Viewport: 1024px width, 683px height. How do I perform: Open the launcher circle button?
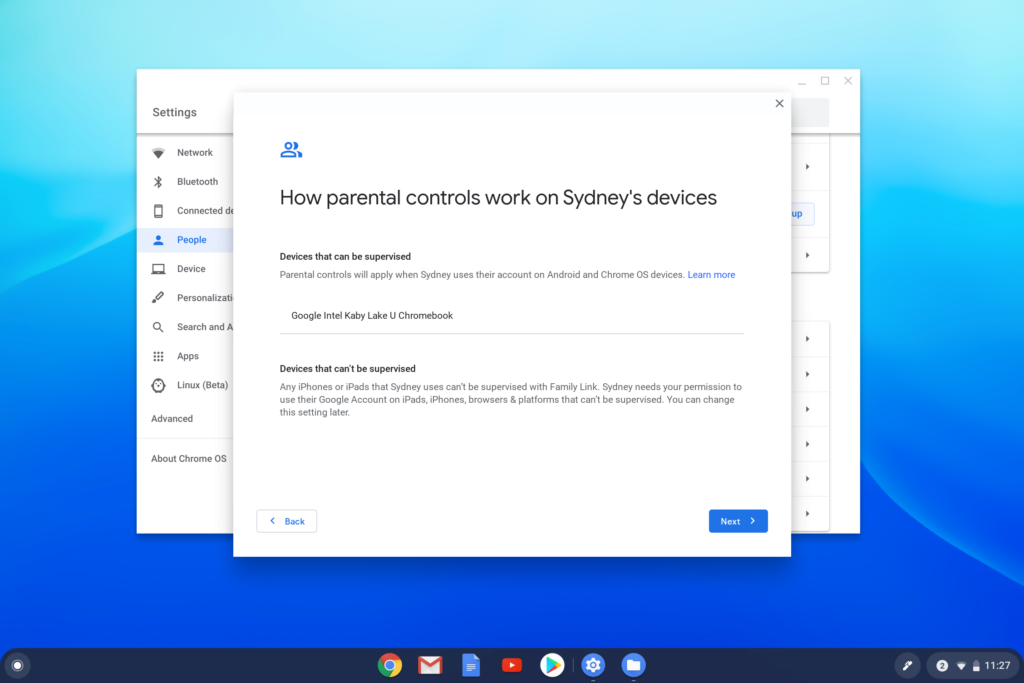pyautogui.click(x=18, y=665)
